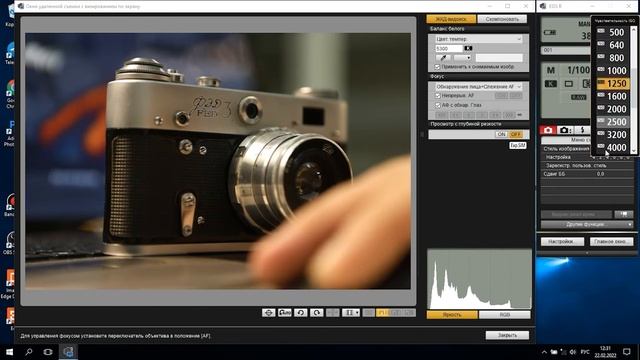Screen dimensions: 640x360
Task: Select ISO 500 in the sensitivity list
Action: pyautogui.click(x=613, y=32)
